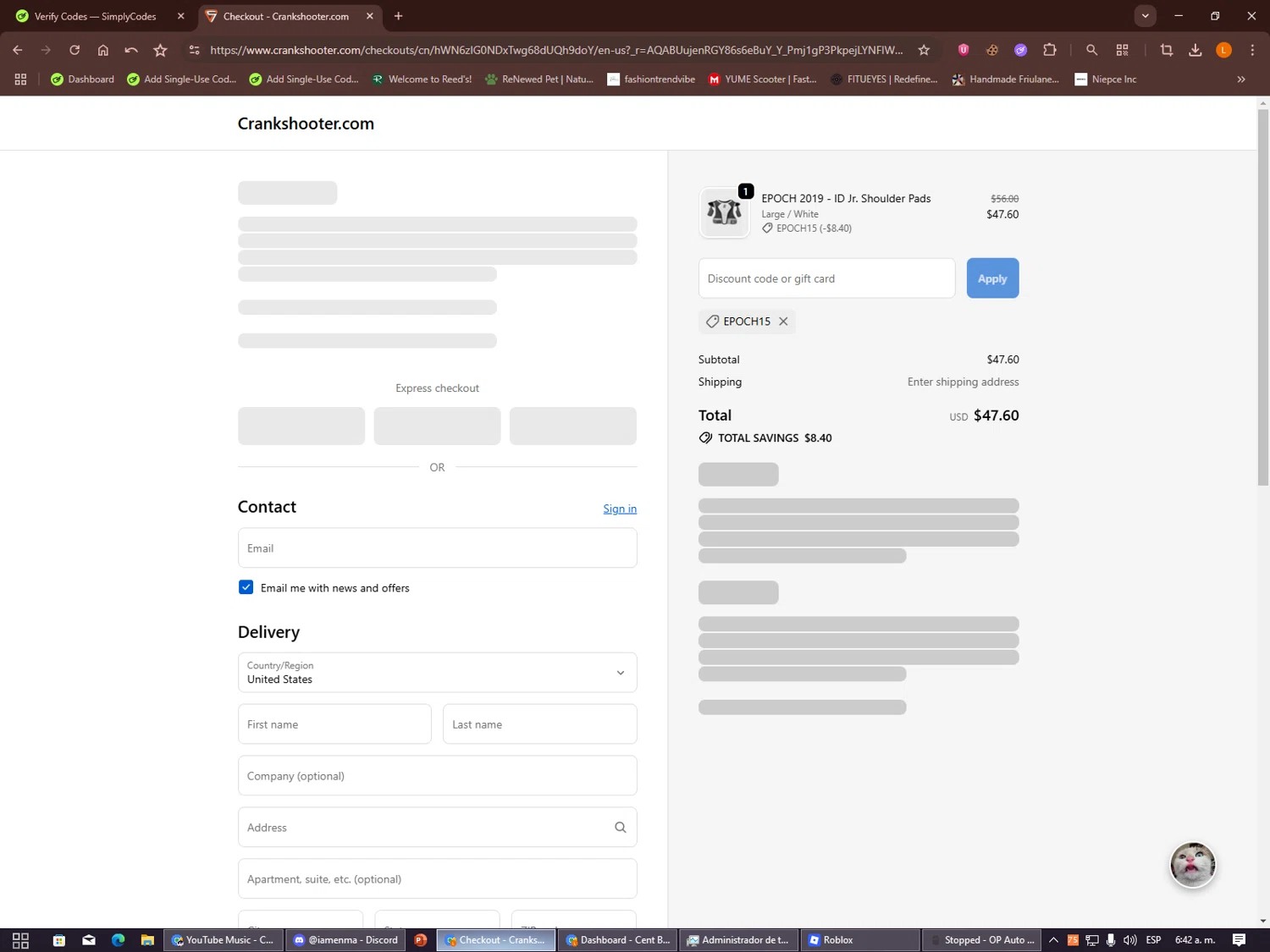This screenshot has width=1270, height=952.
Task: Show more bookmarks via overflow chevron
Action: point(1241,80)
